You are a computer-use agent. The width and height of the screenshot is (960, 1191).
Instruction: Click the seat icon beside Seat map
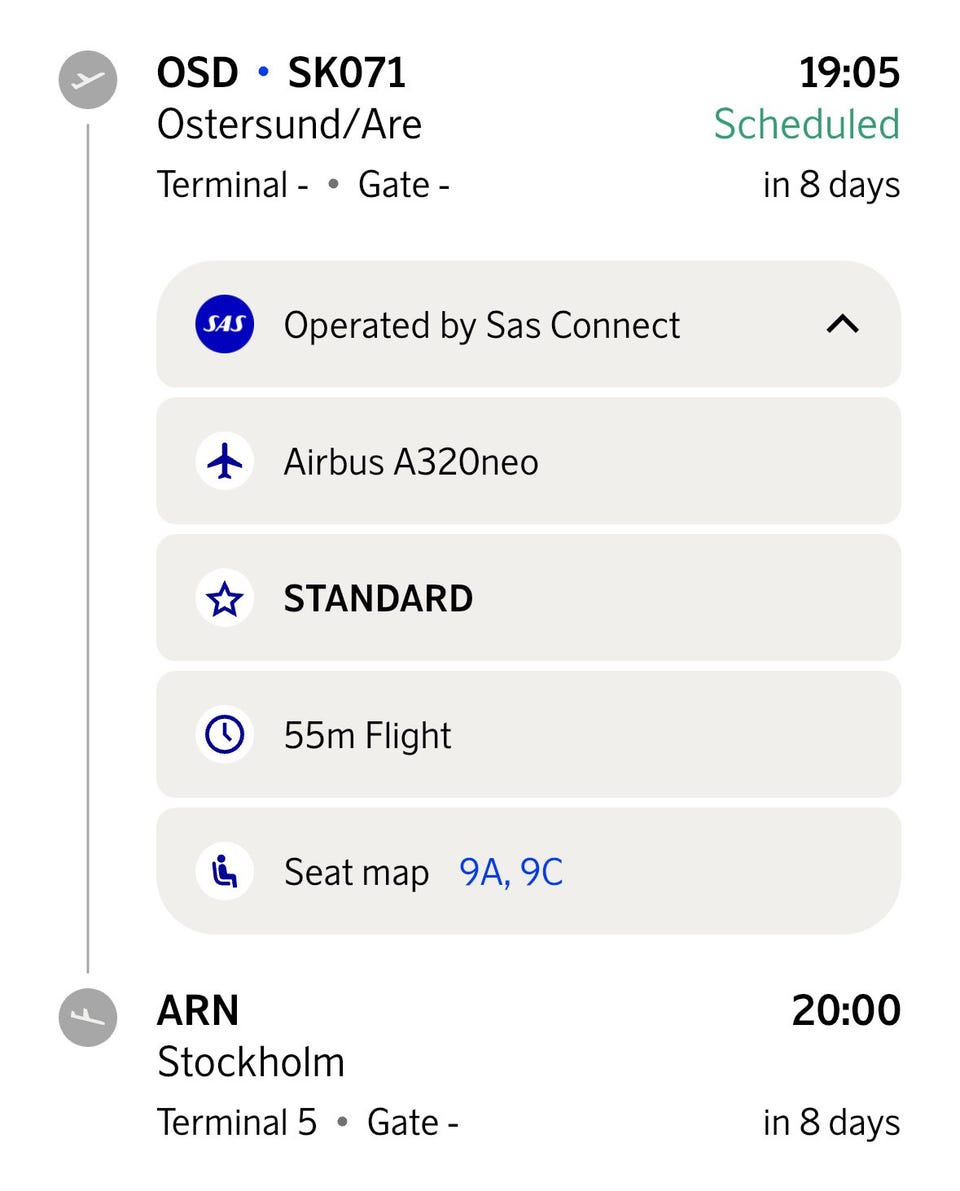[224, 872]
